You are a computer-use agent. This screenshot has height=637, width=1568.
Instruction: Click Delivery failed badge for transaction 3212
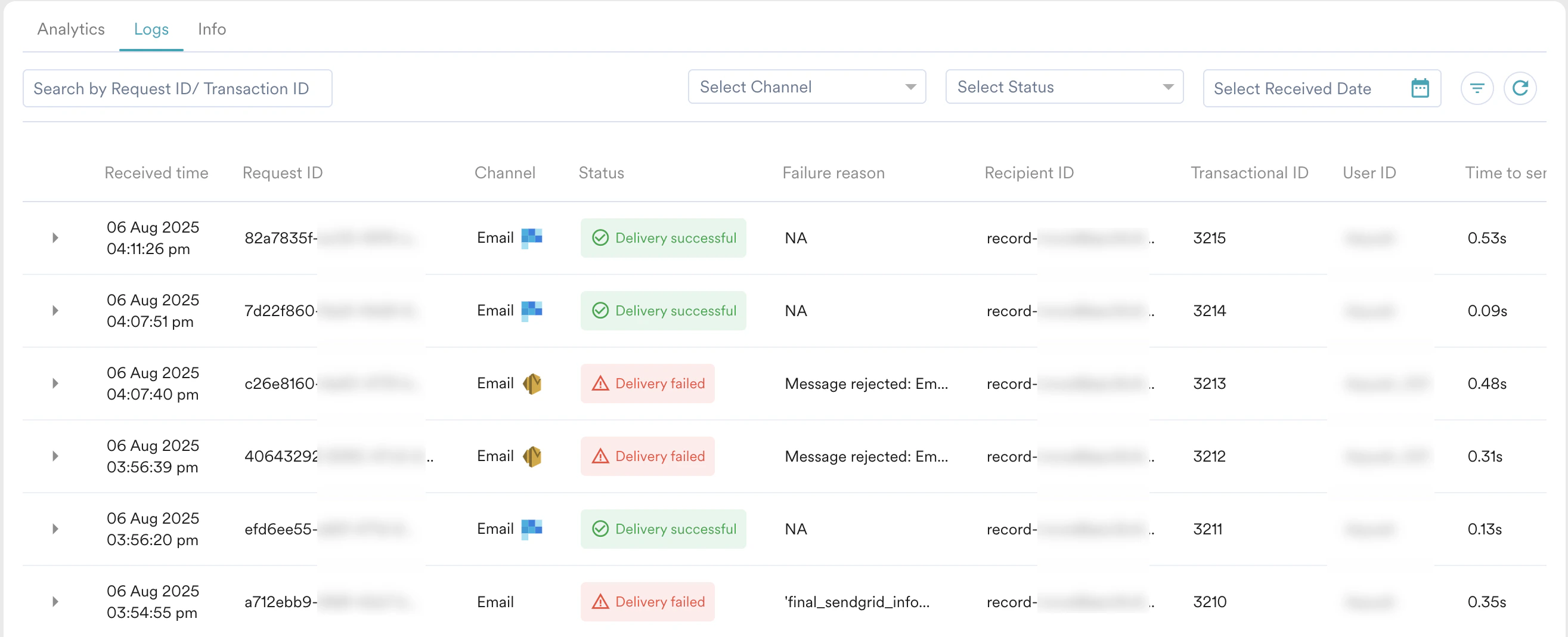pos(647,456)
